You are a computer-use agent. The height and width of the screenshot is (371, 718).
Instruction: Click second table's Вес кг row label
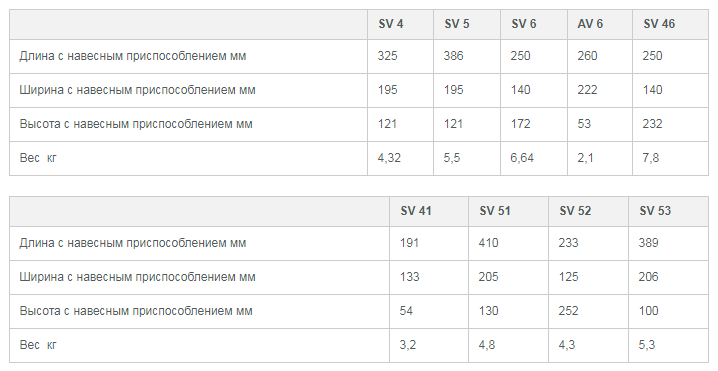coord(38,345)
